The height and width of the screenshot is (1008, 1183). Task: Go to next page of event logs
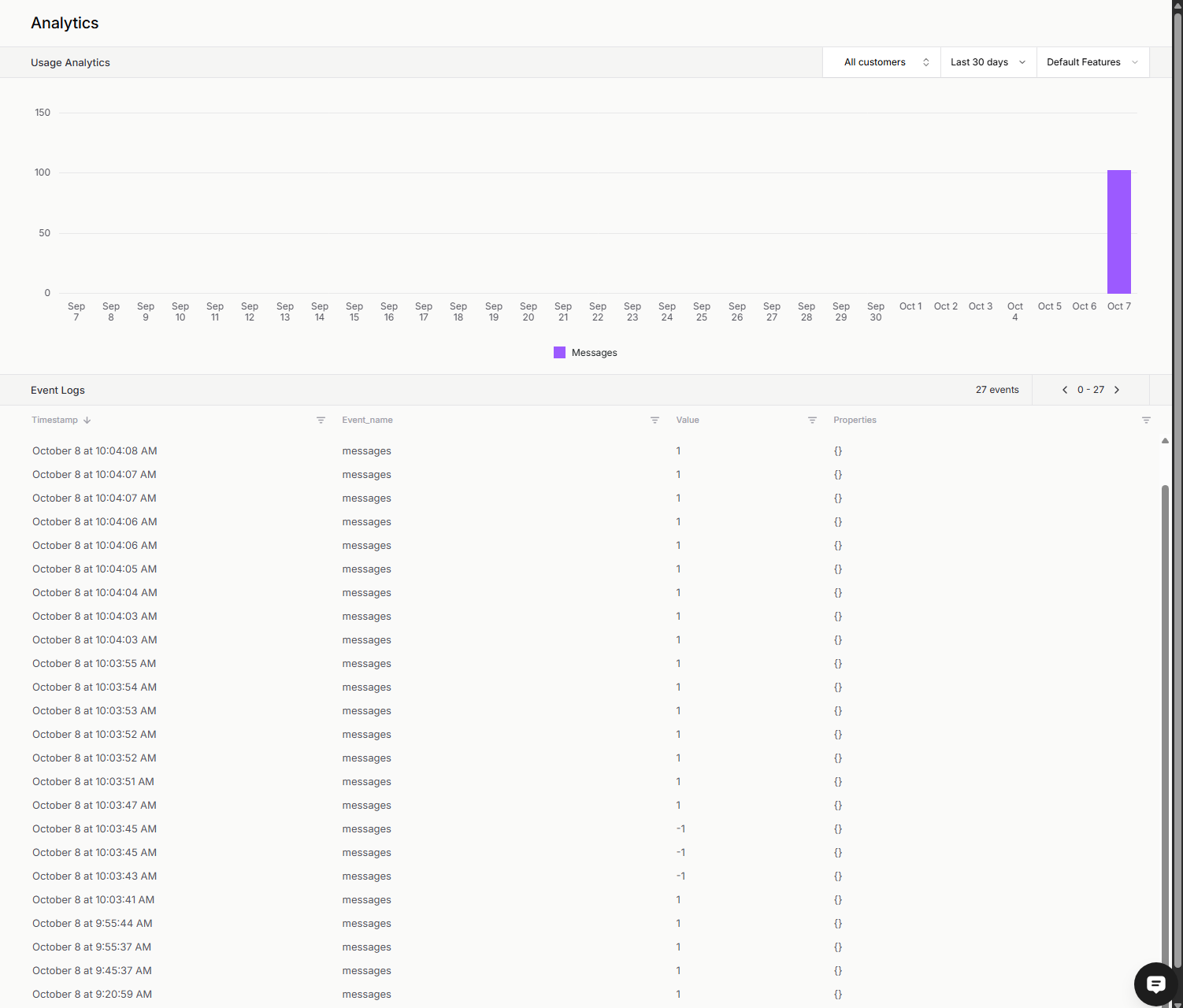[x=1117, y=390]
